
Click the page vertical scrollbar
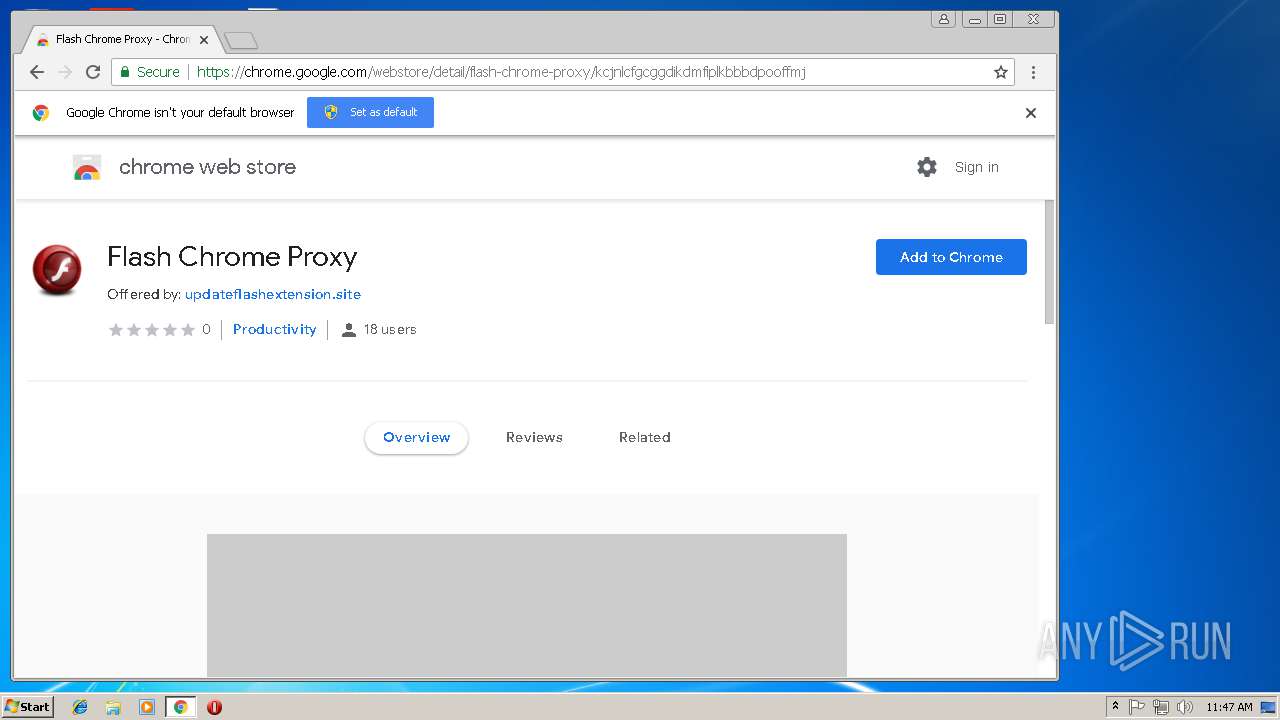[1050, 262]
